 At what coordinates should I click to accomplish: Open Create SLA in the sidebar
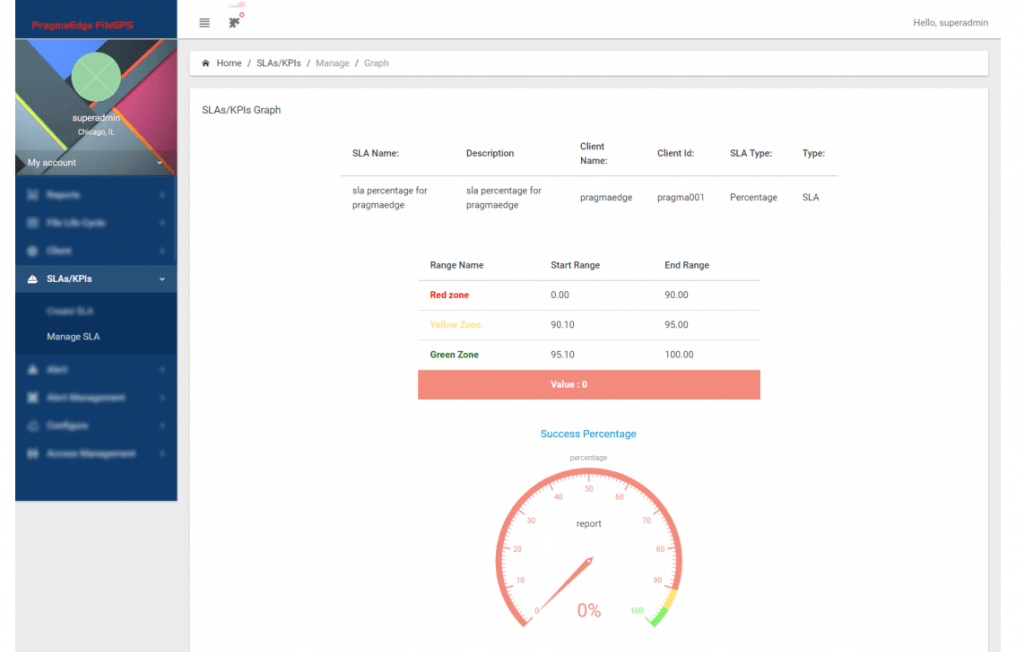point(70,311)
